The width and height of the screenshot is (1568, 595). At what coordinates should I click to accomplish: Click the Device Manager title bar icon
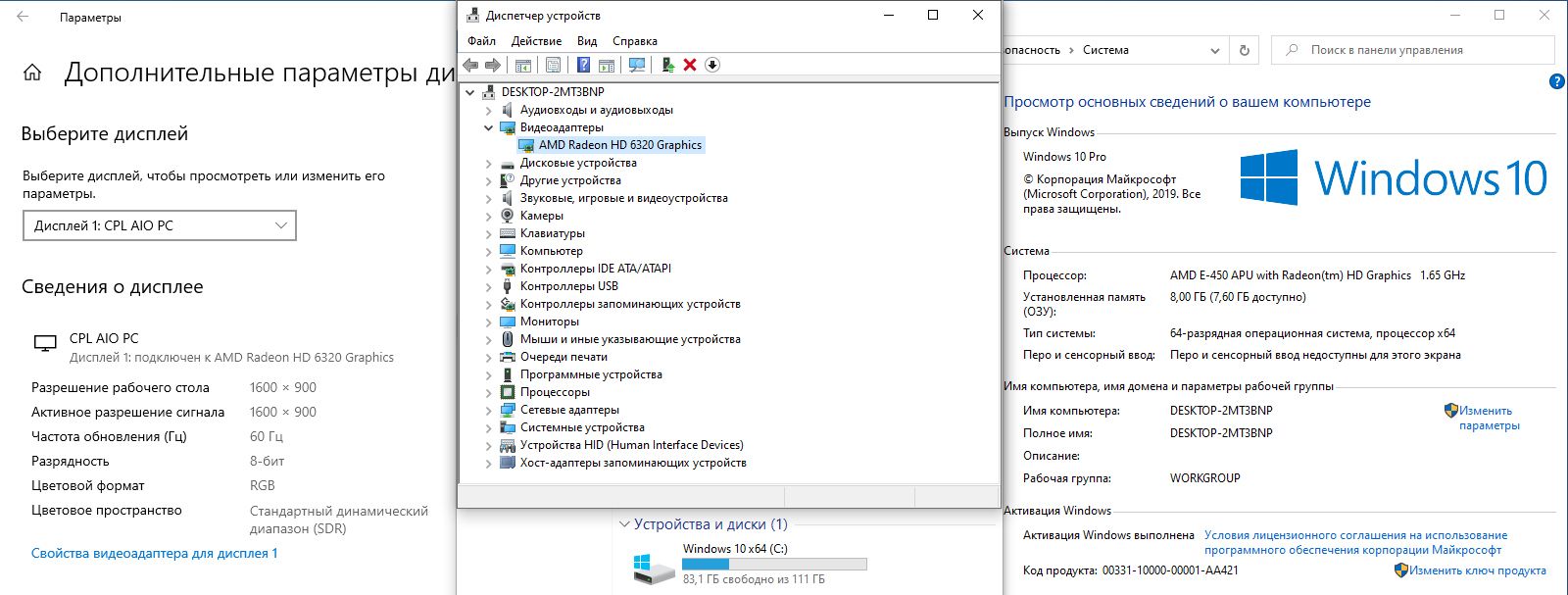(473, 16)
